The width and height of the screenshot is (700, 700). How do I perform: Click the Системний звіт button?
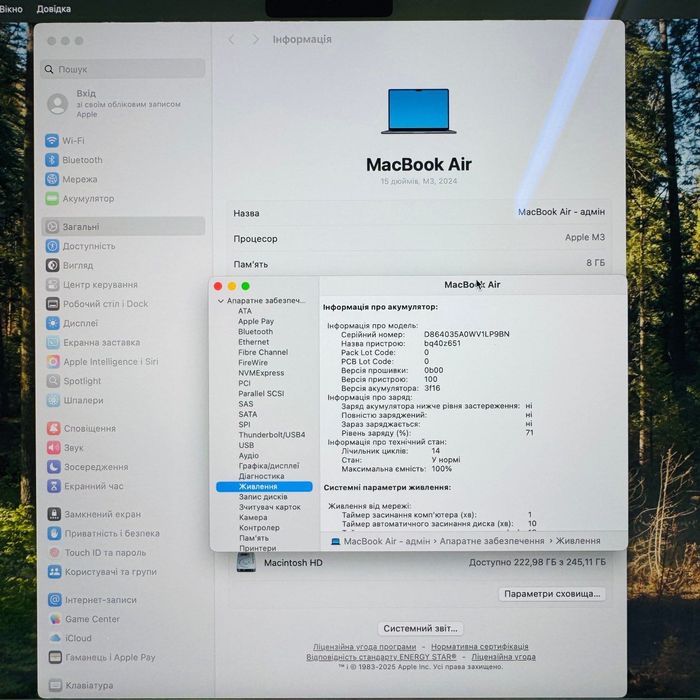(x=420, y=628)
